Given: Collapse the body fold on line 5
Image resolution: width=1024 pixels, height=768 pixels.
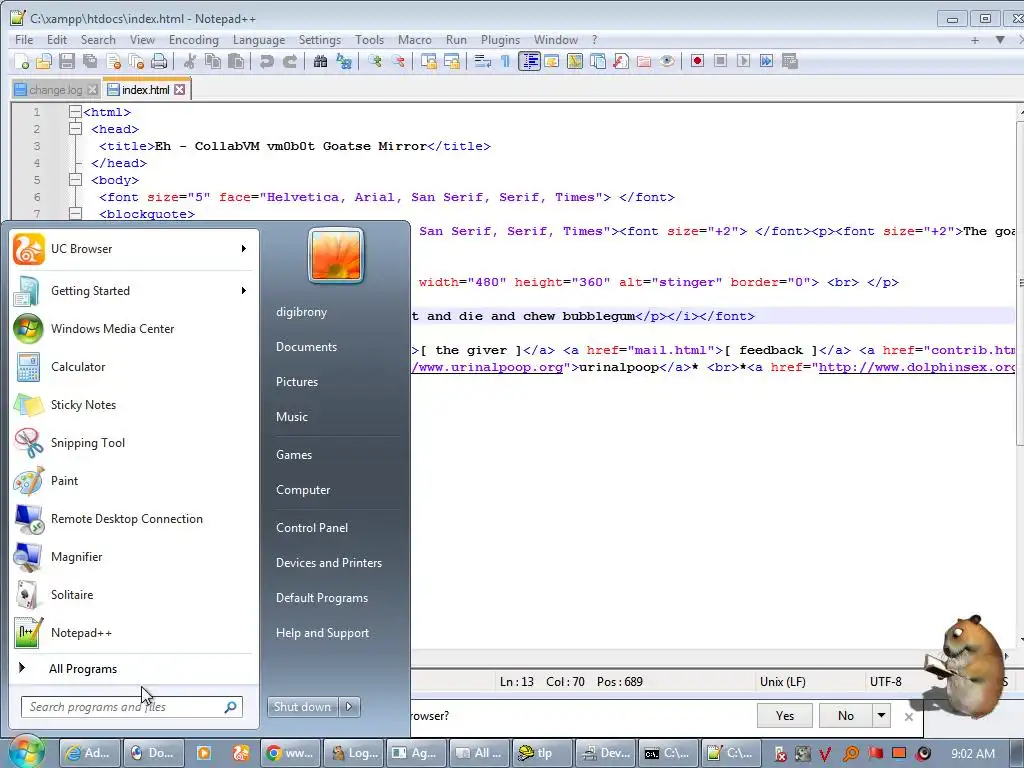Looking at the screenshot, I should (x=75, y=180).
